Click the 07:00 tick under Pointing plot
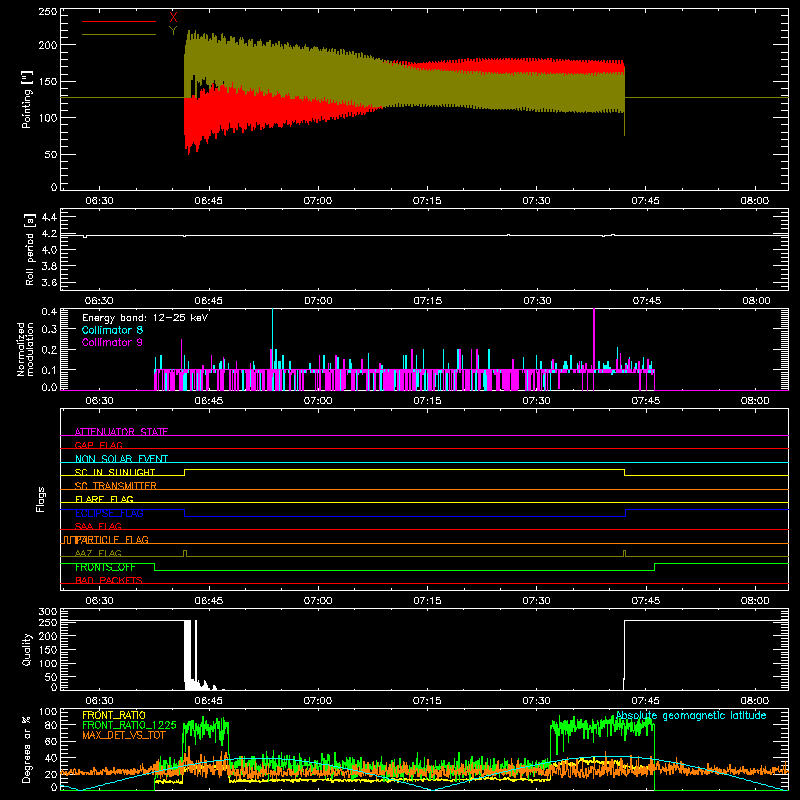The height and width of the screenshot is (800, 800). point(317,201)
